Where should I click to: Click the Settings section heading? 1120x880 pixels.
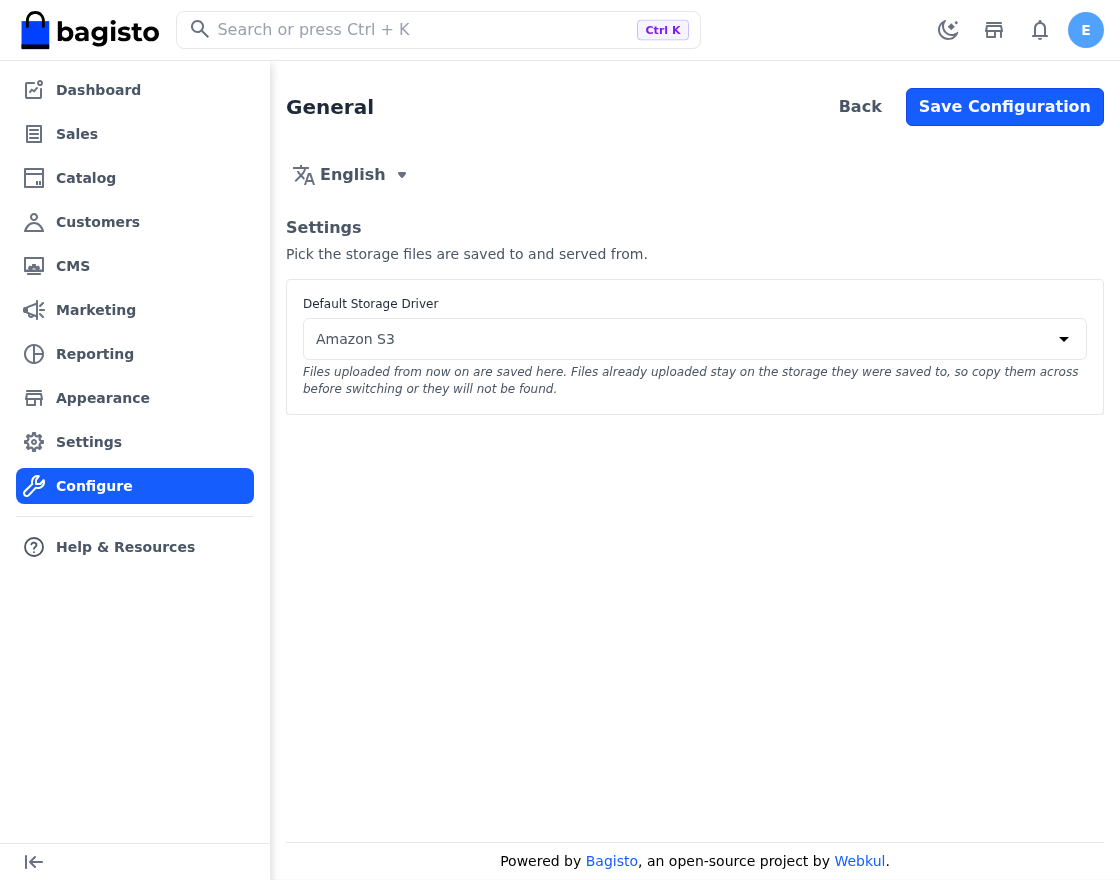click(324, 227)
